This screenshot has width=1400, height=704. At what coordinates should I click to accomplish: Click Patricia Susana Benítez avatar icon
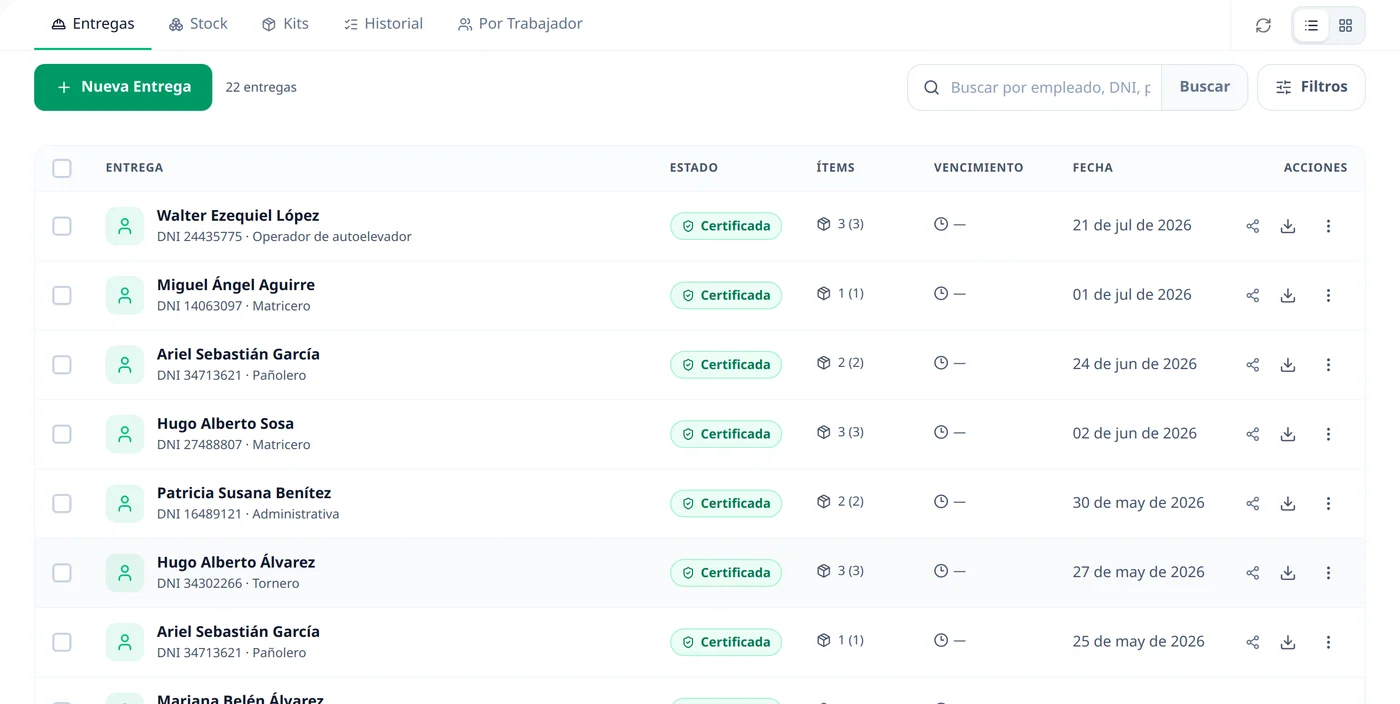click(x=125, y=503)
